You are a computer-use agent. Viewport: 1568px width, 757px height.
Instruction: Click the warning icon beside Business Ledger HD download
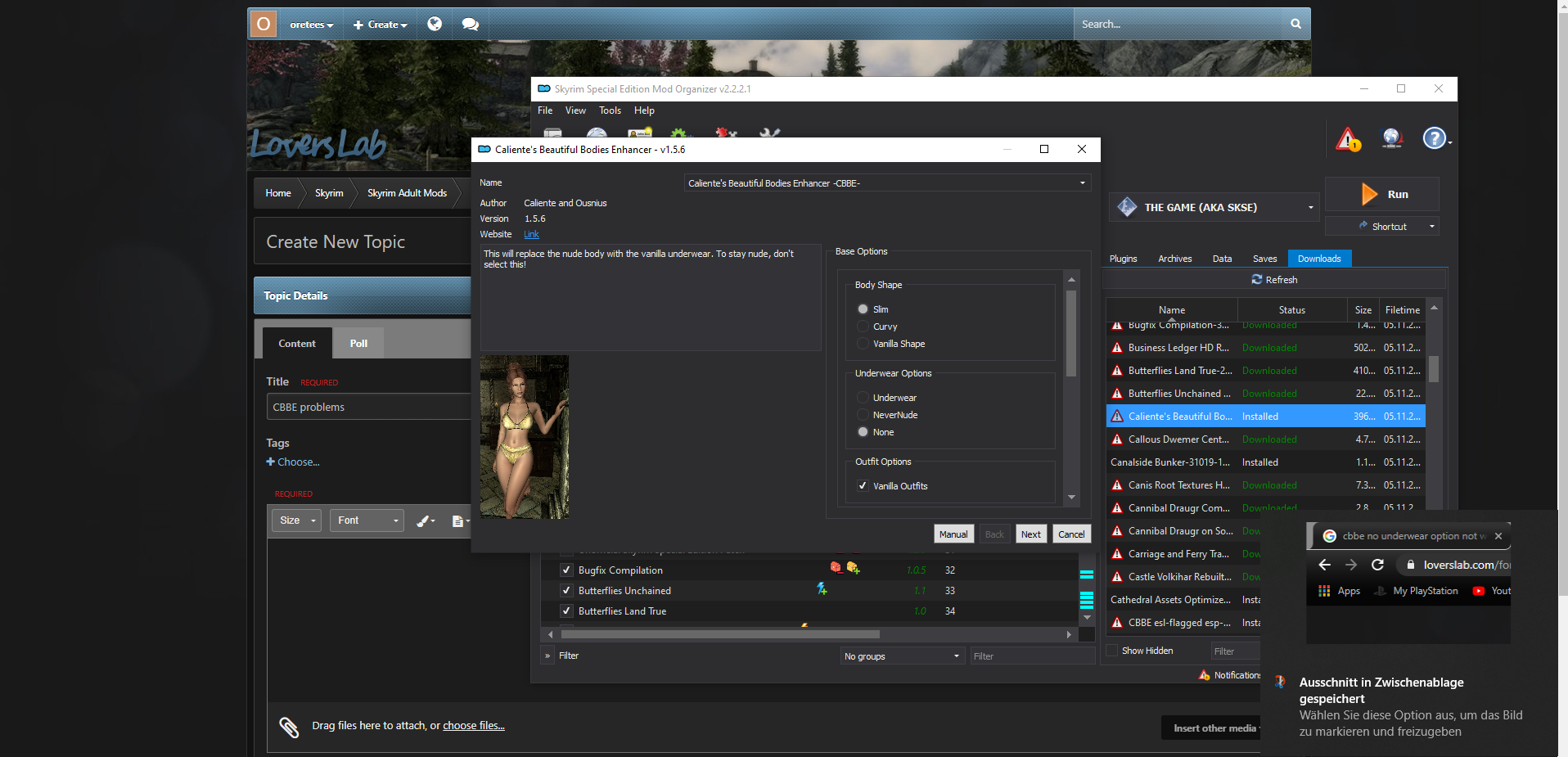tap(1117, 348)
